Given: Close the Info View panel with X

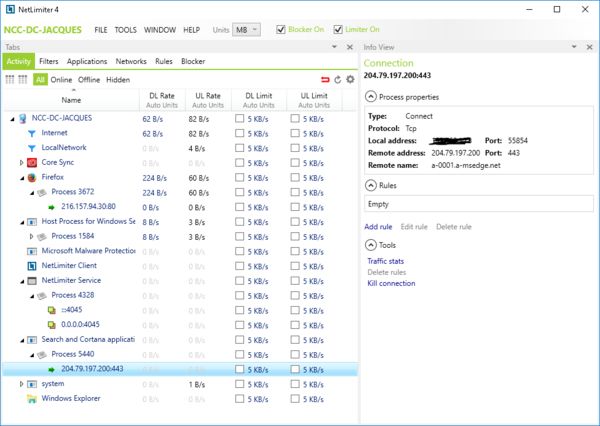Looking at the screenshot, I should (x=589, y=47).
